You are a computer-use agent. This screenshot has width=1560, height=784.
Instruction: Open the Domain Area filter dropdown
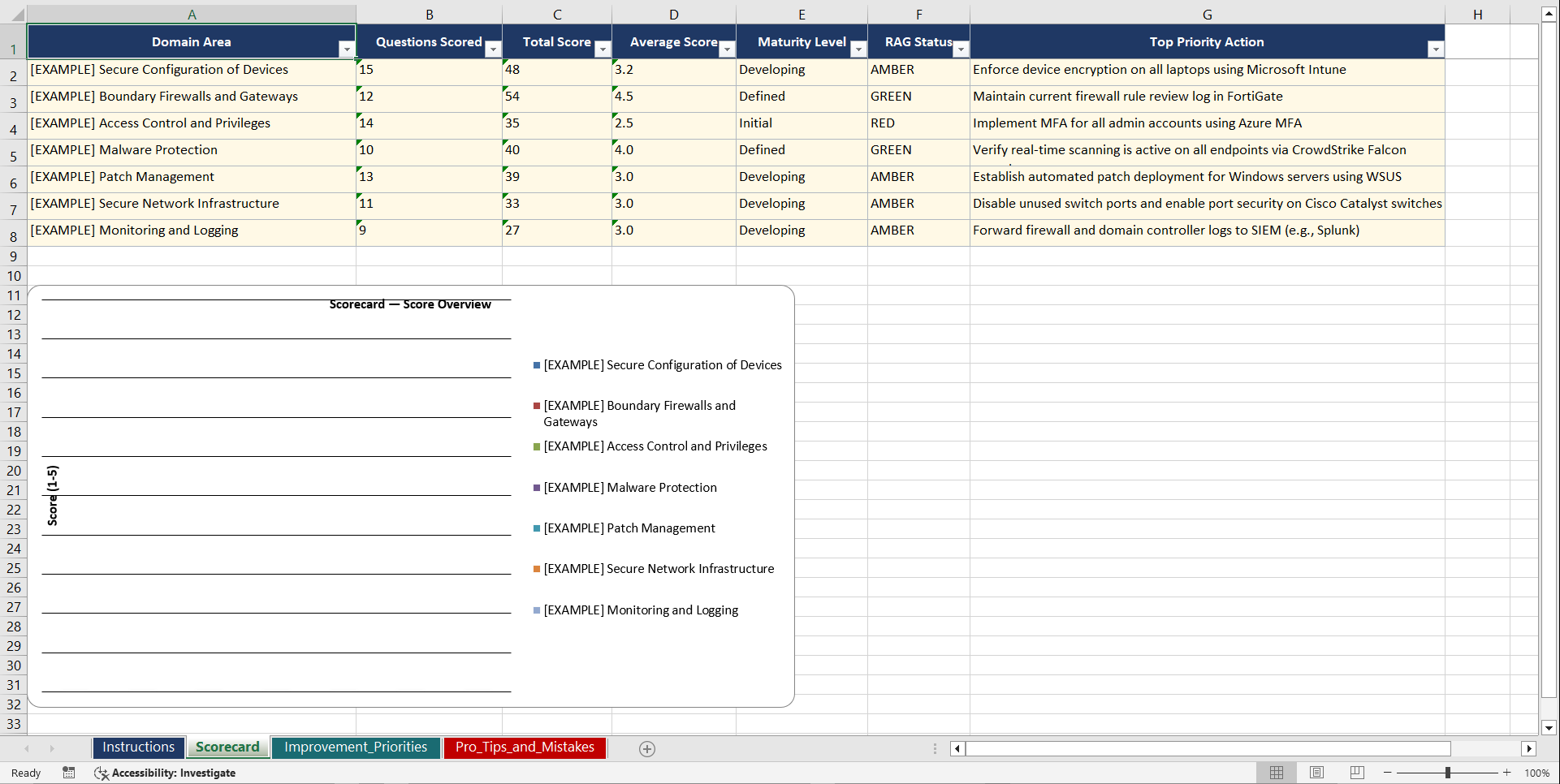[x=348, y=49]
